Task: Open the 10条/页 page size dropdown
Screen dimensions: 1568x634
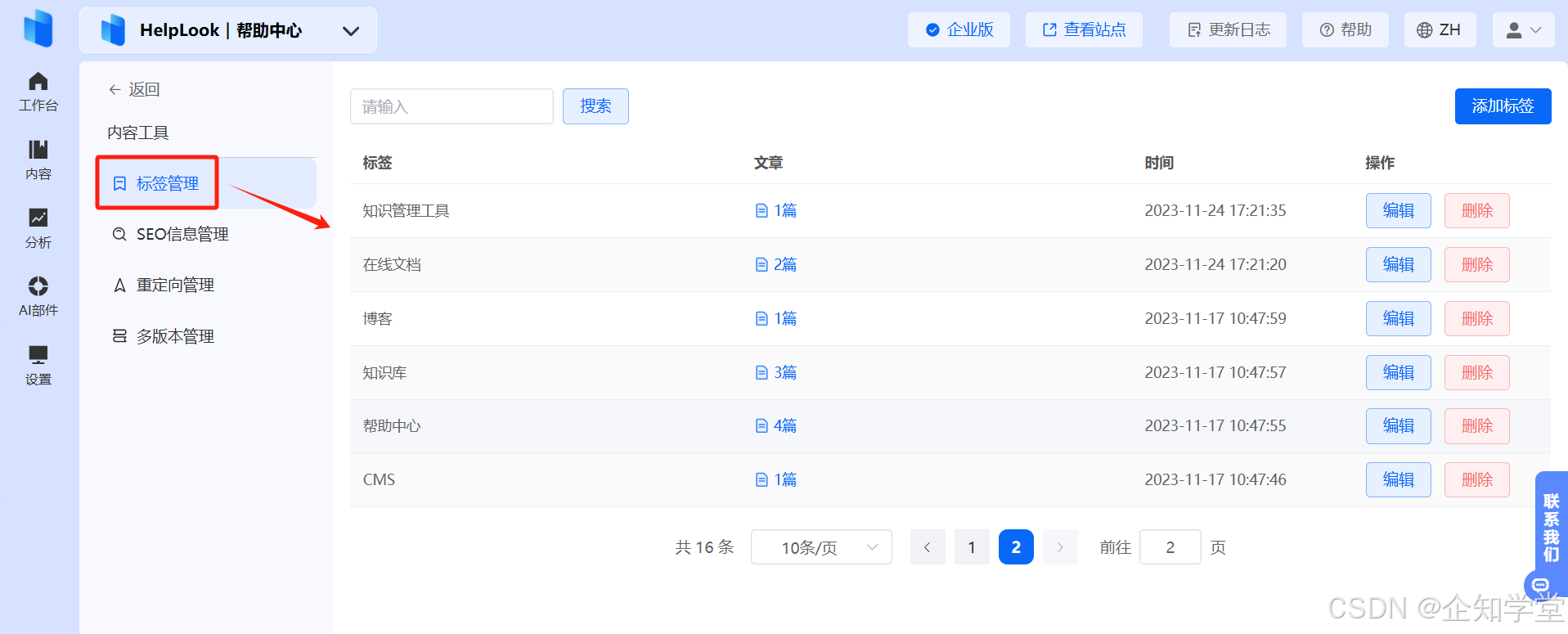Action: [821, 547]
